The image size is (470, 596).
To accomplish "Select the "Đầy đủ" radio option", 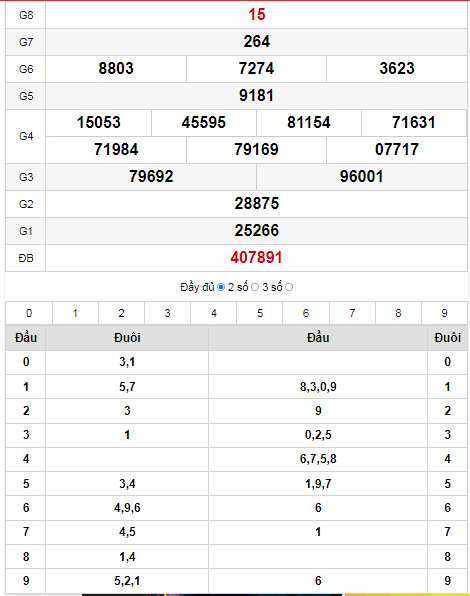I will pos(221,287).
